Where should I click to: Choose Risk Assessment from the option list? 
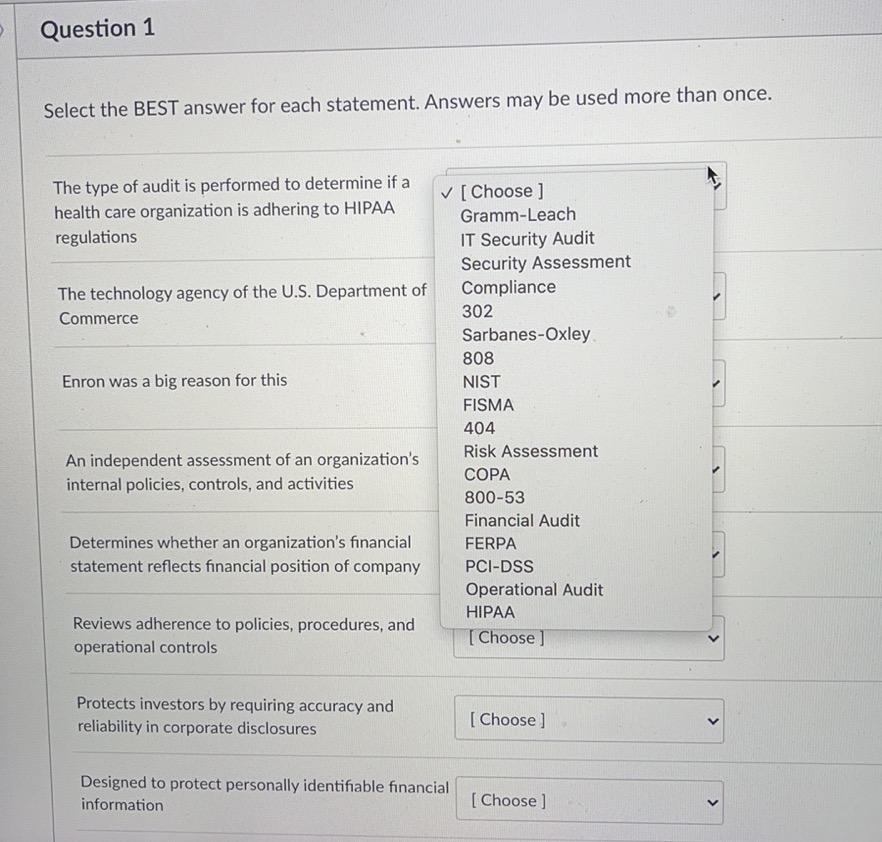(530, 451)
